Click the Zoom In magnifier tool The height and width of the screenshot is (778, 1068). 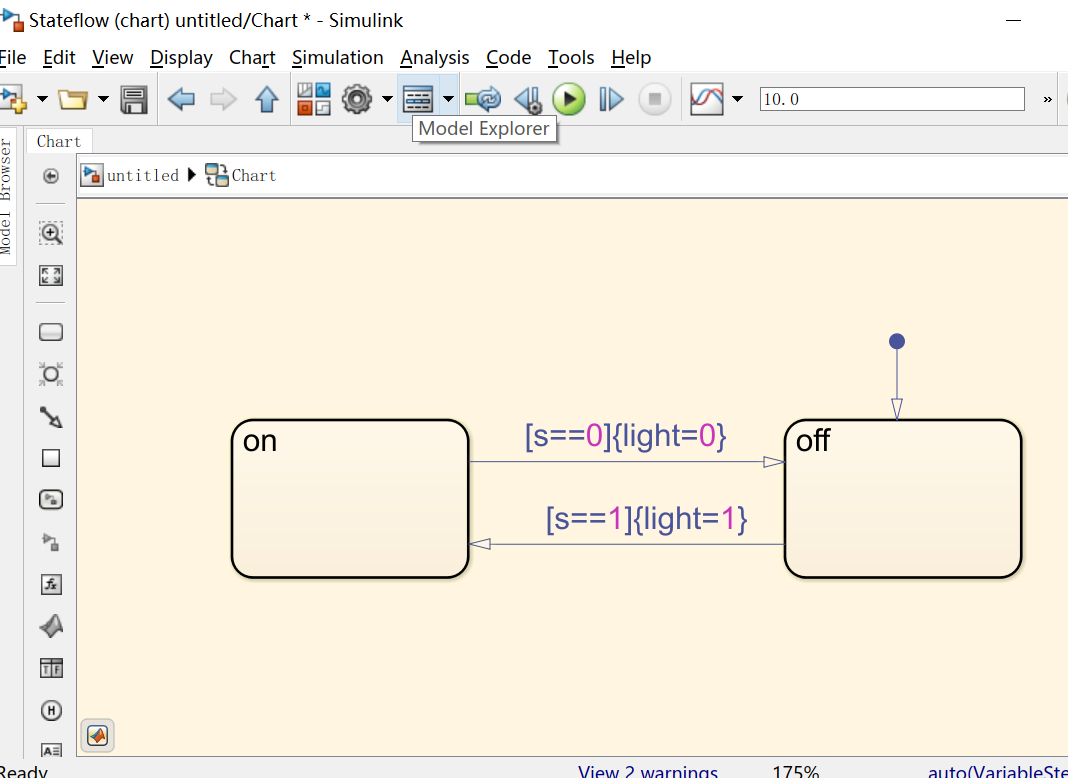51,233
